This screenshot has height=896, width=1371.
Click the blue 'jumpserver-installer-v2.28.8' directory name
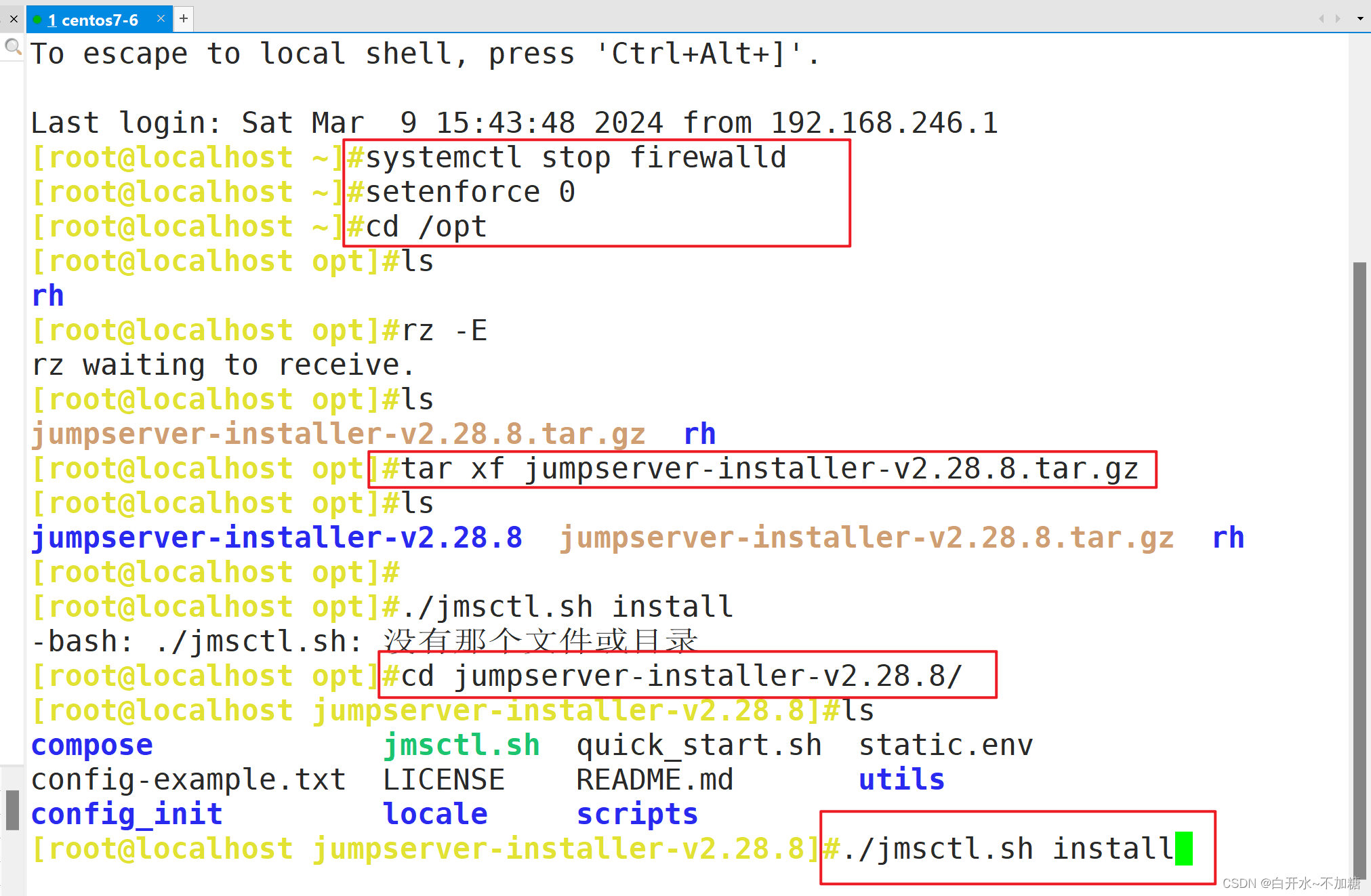[x=277, y=538]
